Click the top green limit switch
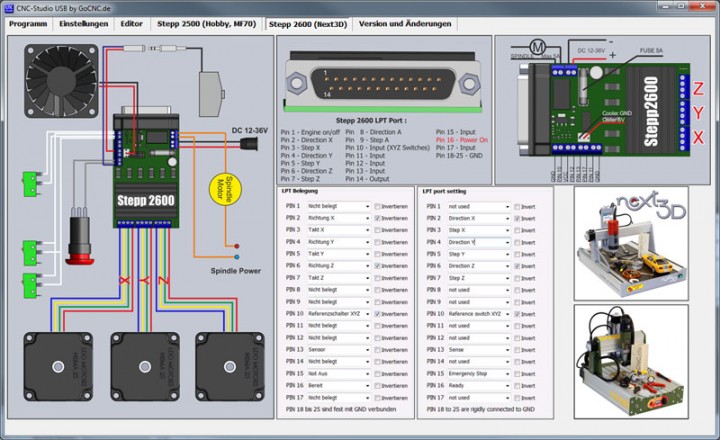 31,184
